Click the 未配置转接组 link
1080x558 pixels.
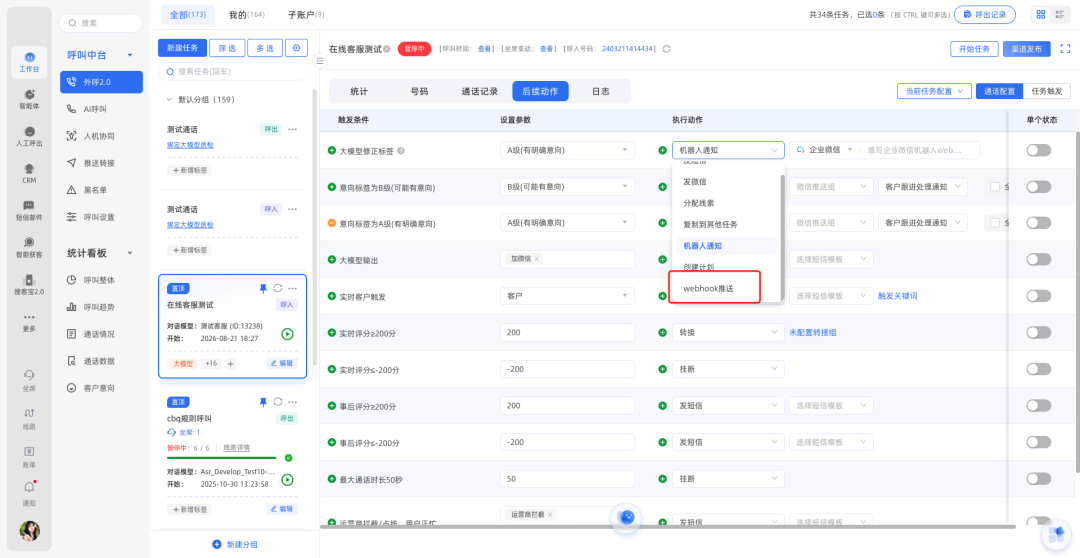pos(813,333)
